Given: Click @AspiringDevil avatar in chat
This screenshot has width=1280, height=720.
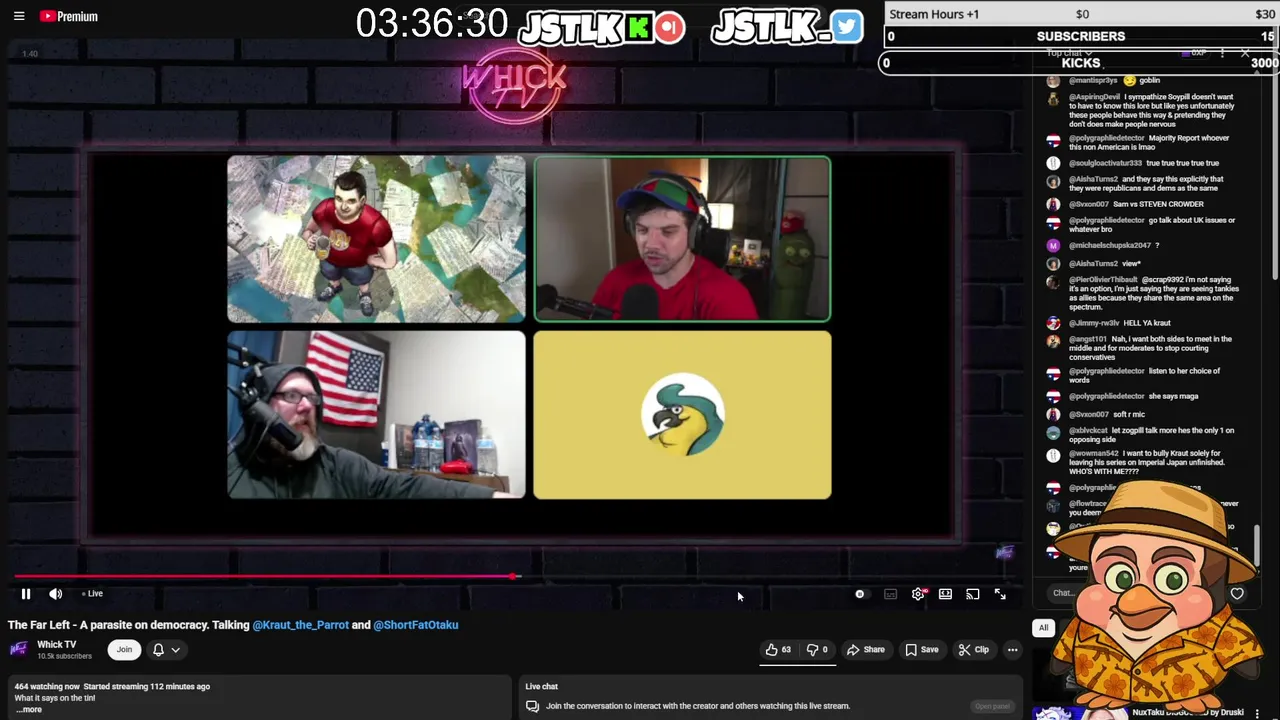Looking at the screenshot, I should (1053, 98).
